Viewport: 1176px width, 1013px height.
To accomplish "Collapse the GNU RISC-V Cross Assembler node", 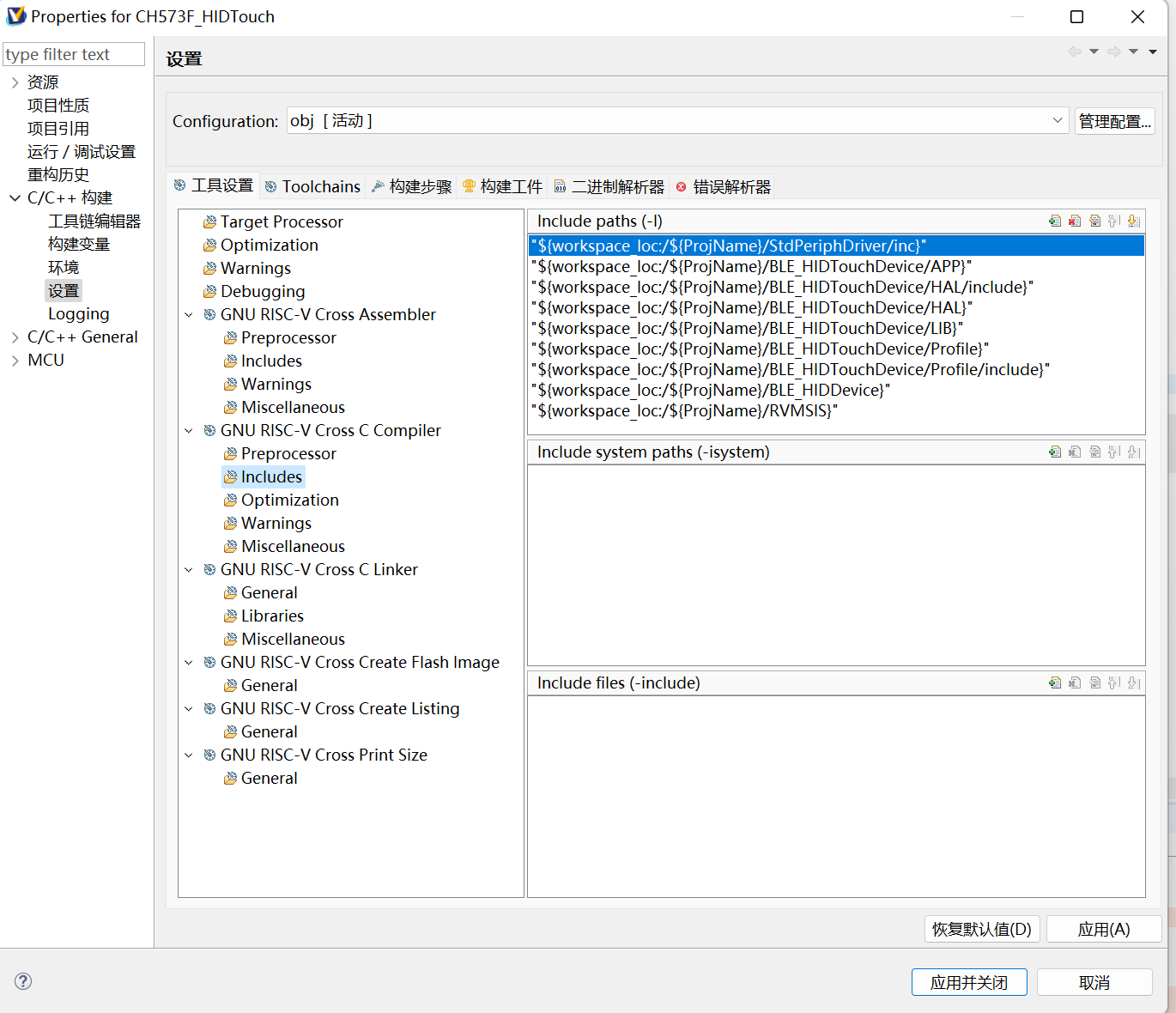I will 189,315.
